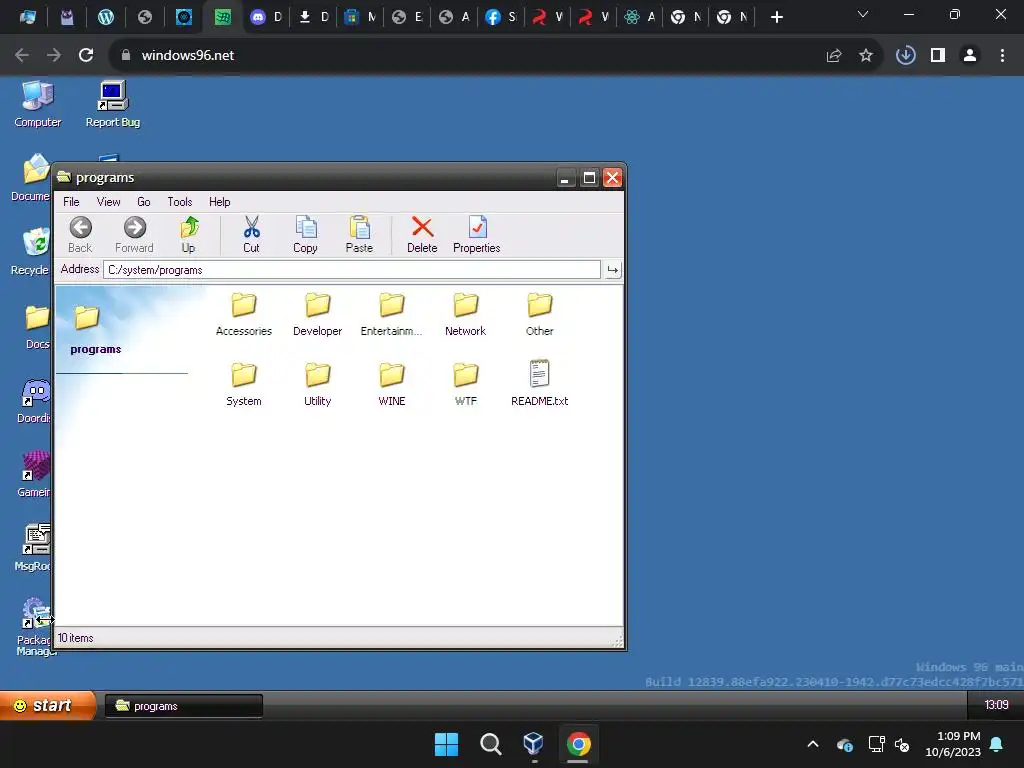Open the File menu

[x=71, y=202]
